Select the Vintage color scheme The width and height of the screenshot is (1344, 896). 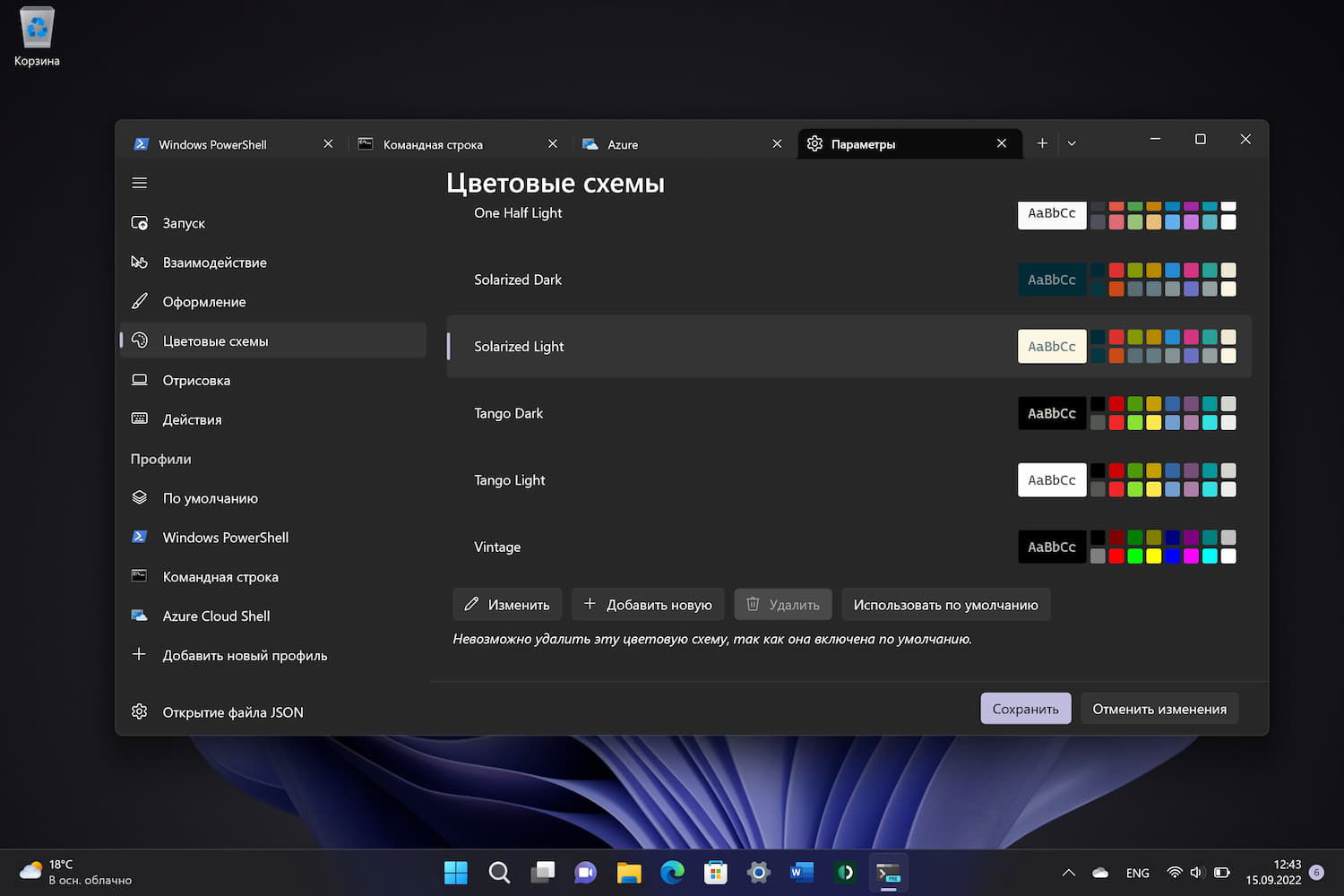(x=497, y=547)
